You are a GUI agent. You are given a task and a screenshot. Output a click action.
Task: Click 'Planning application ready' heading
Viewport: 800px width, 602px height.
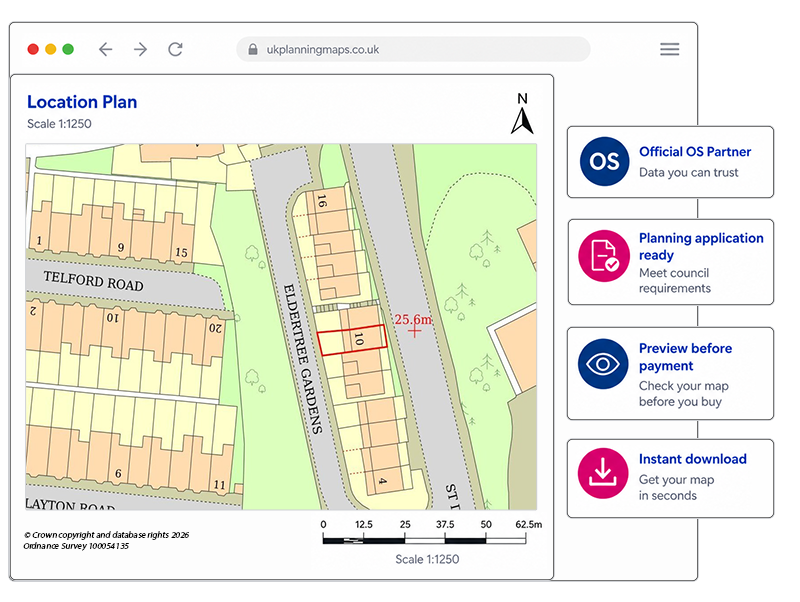[701, 246]
